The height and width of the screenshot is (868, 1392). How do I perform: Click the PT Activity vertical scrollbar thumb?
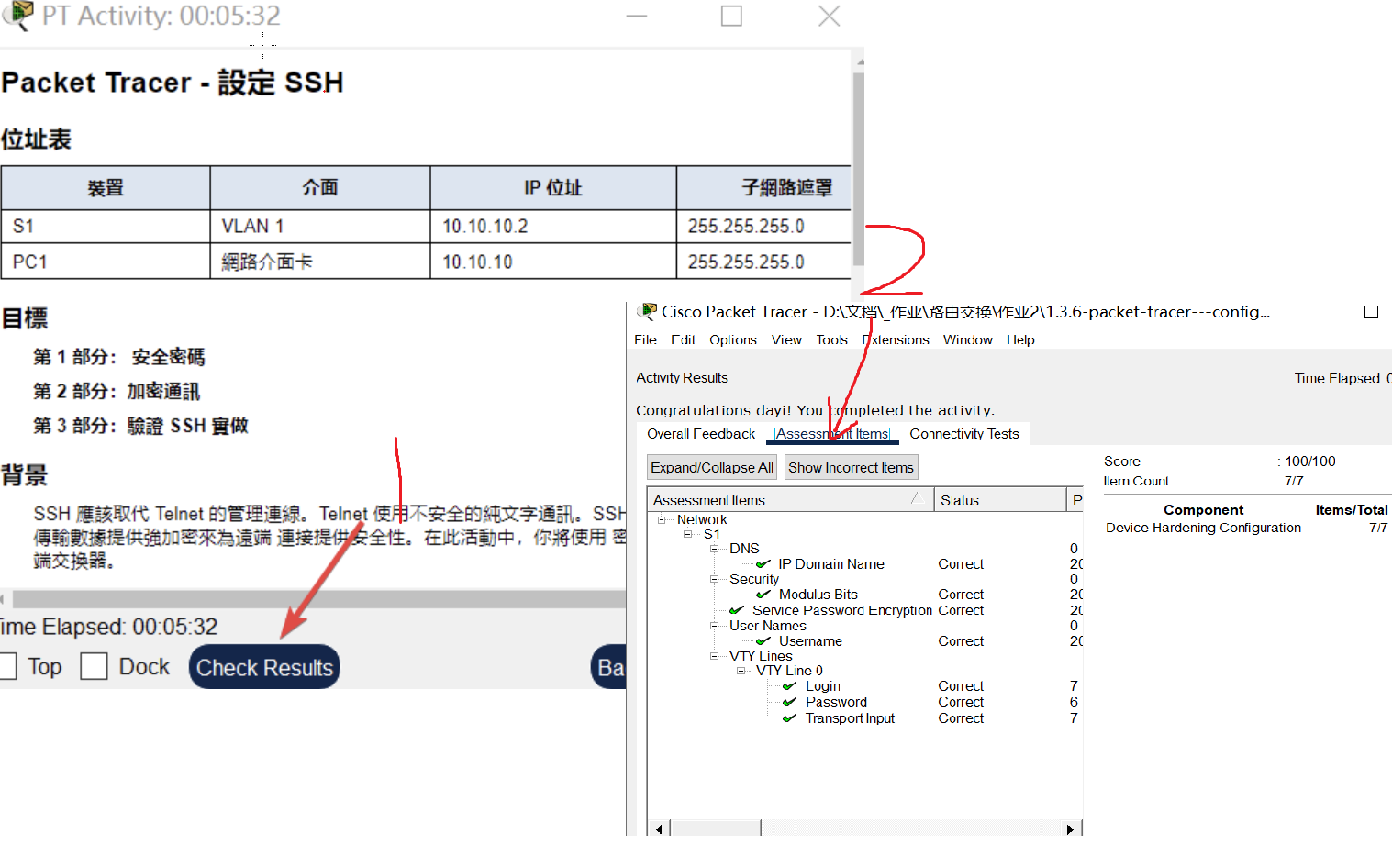(x=859, y=170)
